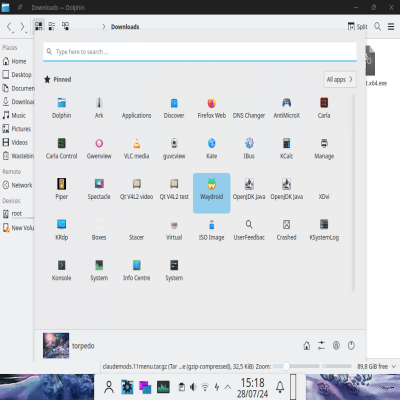The width and height of the screenshot is (400, 400).
Task: Click the application search field
Action: (200, 52)
